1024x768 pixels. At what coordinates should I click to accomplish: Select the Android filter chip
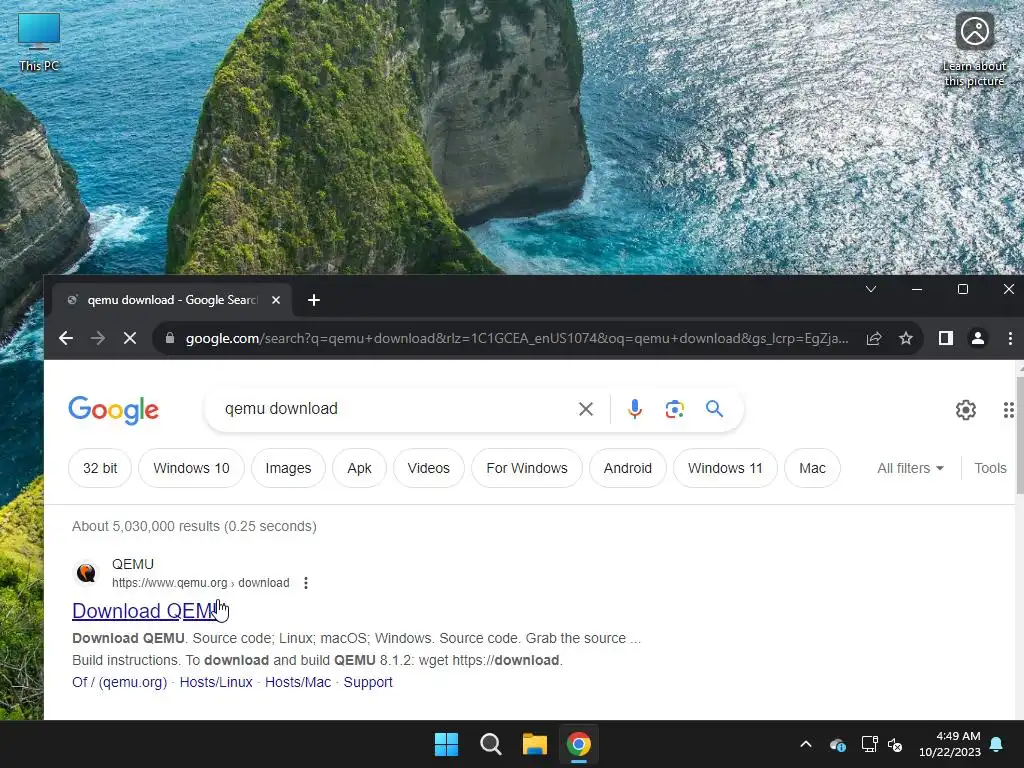click(x=628, y=468)
